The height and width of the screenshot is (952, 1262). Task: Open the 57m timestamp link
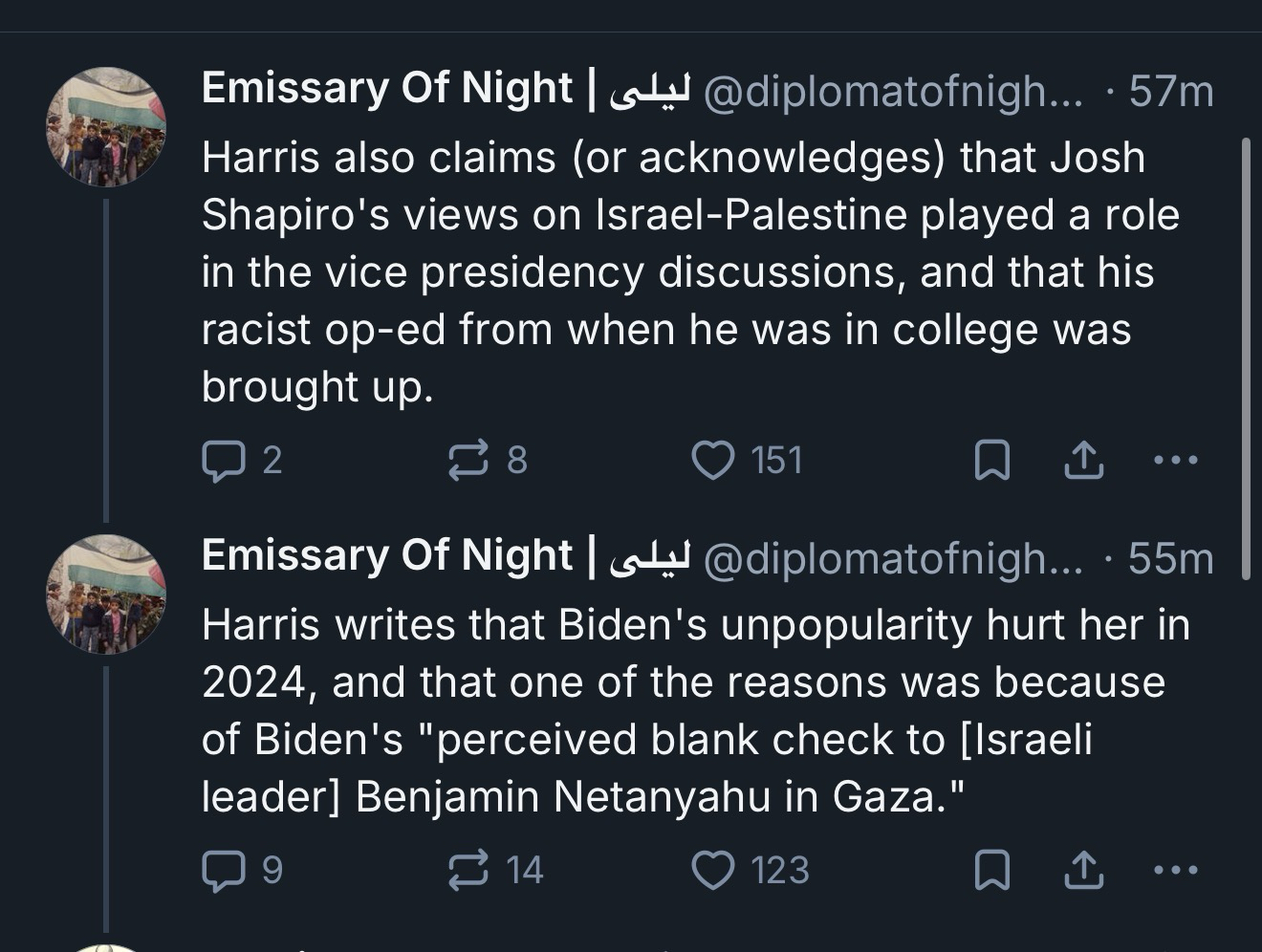pyautogui.click(x=1170, y=92)
